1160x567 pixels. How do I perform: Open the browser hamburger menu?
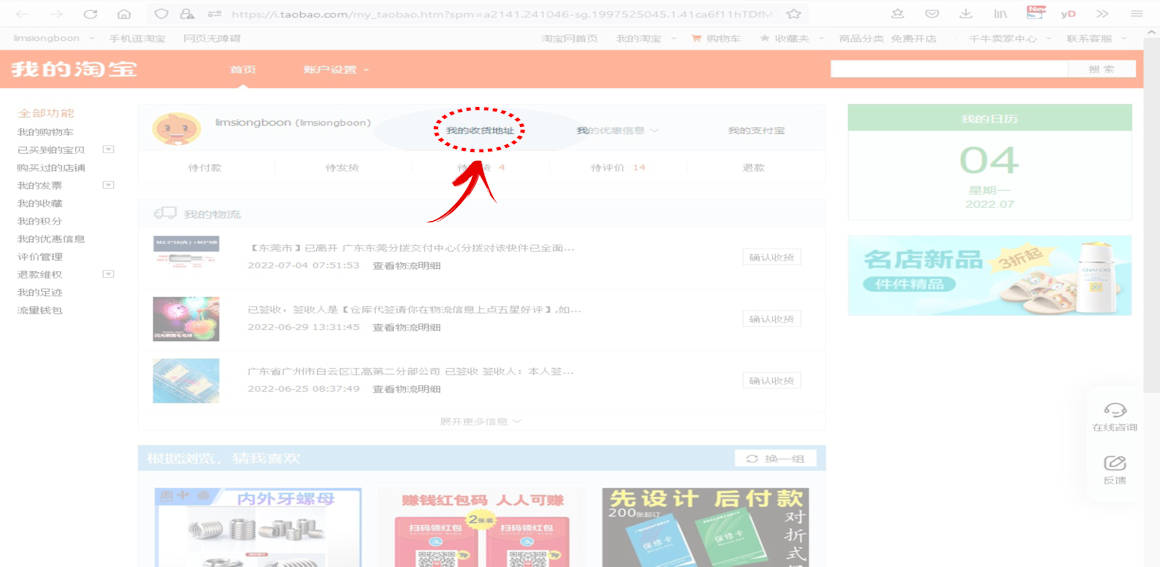[x=1137, y=14]
